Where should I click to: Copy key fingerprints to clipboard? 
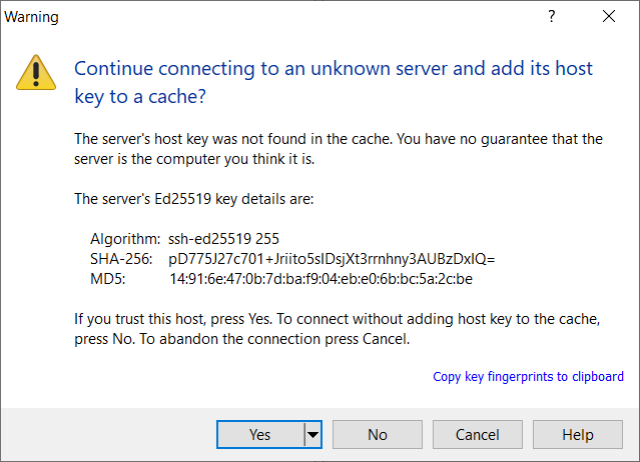pos(528,377)
